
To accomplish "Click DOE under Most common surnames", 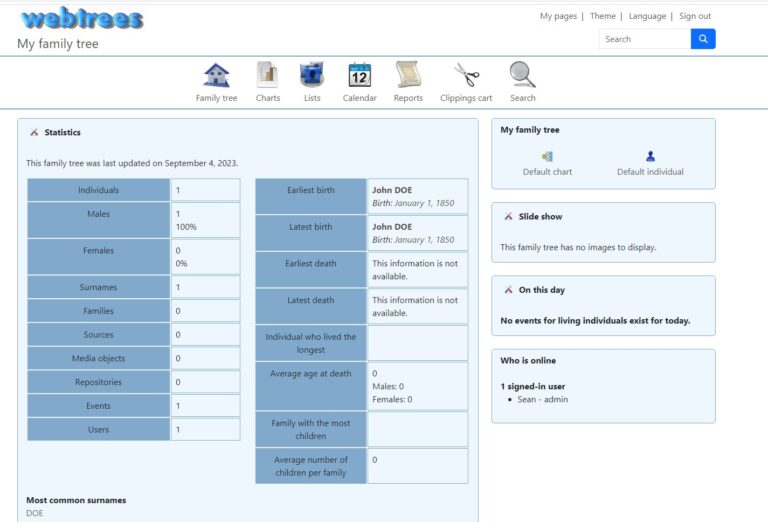I will (34, 513).
